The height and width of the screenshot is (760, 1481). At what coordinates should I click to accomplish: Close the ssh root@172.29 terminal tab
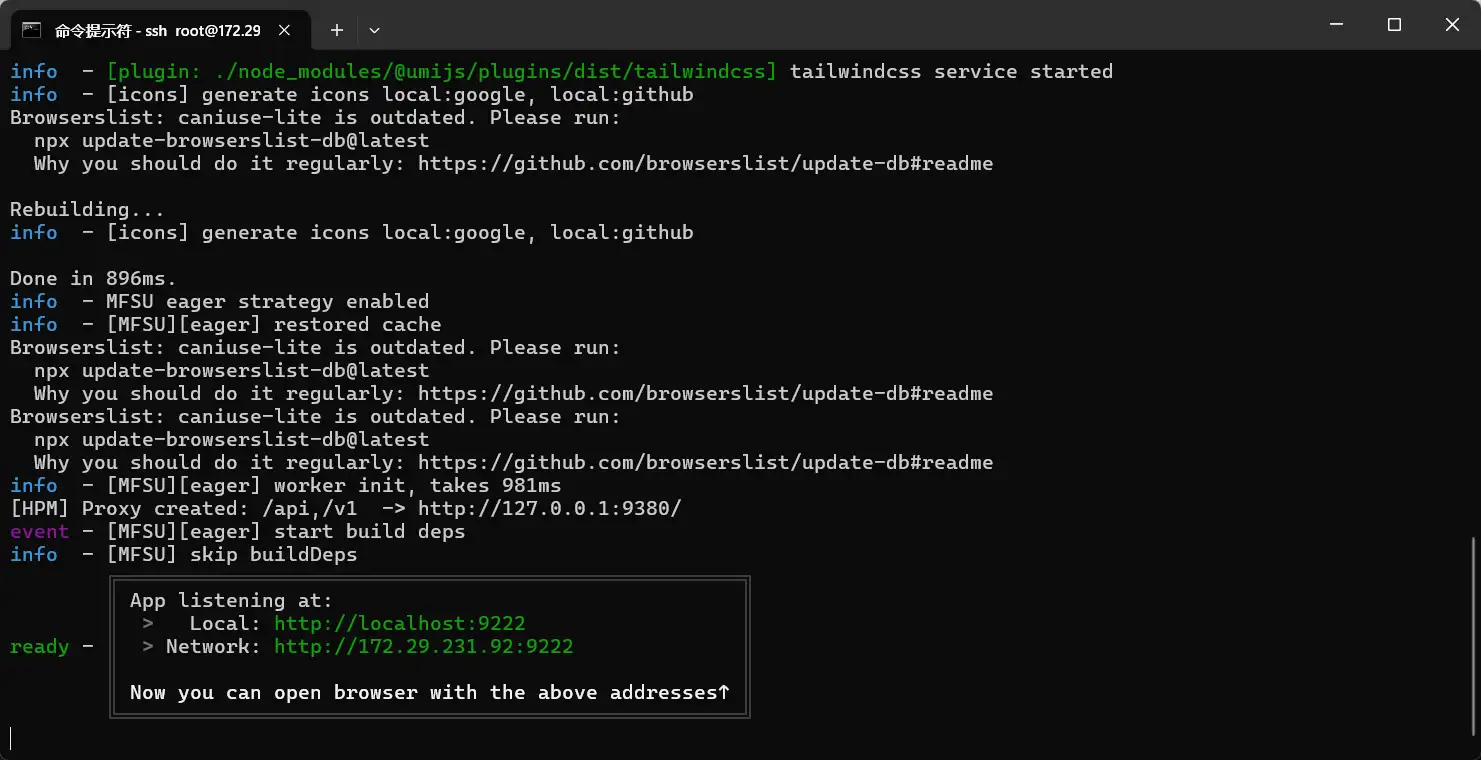285,30
